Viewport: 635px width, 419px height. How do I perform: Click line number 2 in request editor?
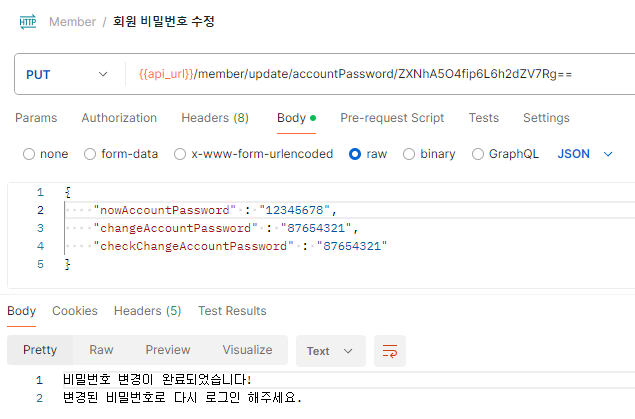pyautogui.click(x=40, y=211)
